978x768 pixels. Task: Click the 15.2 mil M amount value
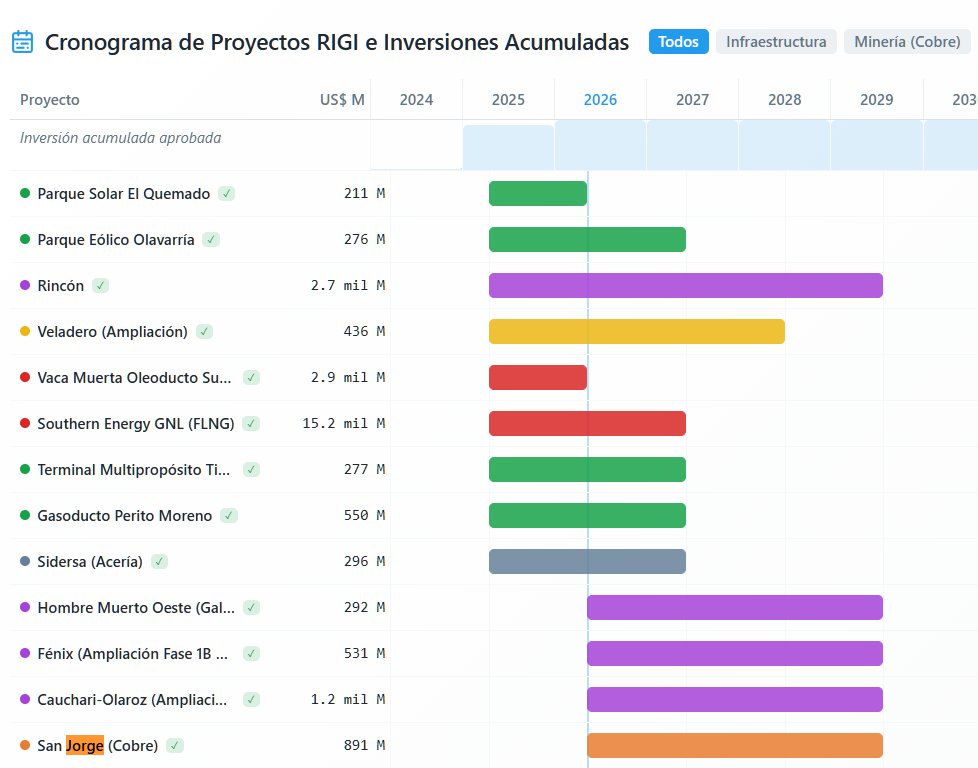pyautogui.click(x=344, y=424)
